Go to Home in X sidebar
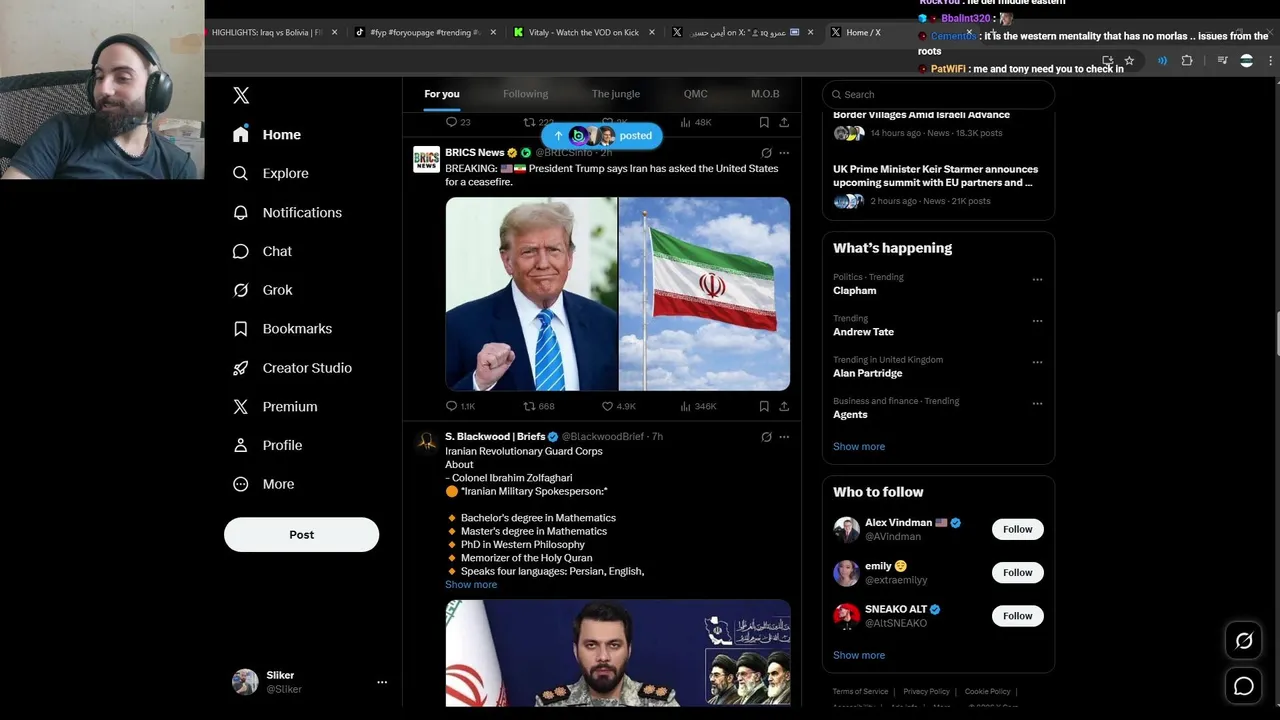This screenshot has height=720, width=1280. 266,134
